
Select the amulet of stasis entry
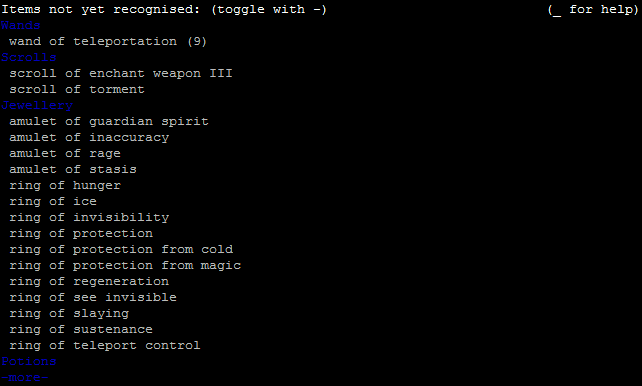click(73, 169)
